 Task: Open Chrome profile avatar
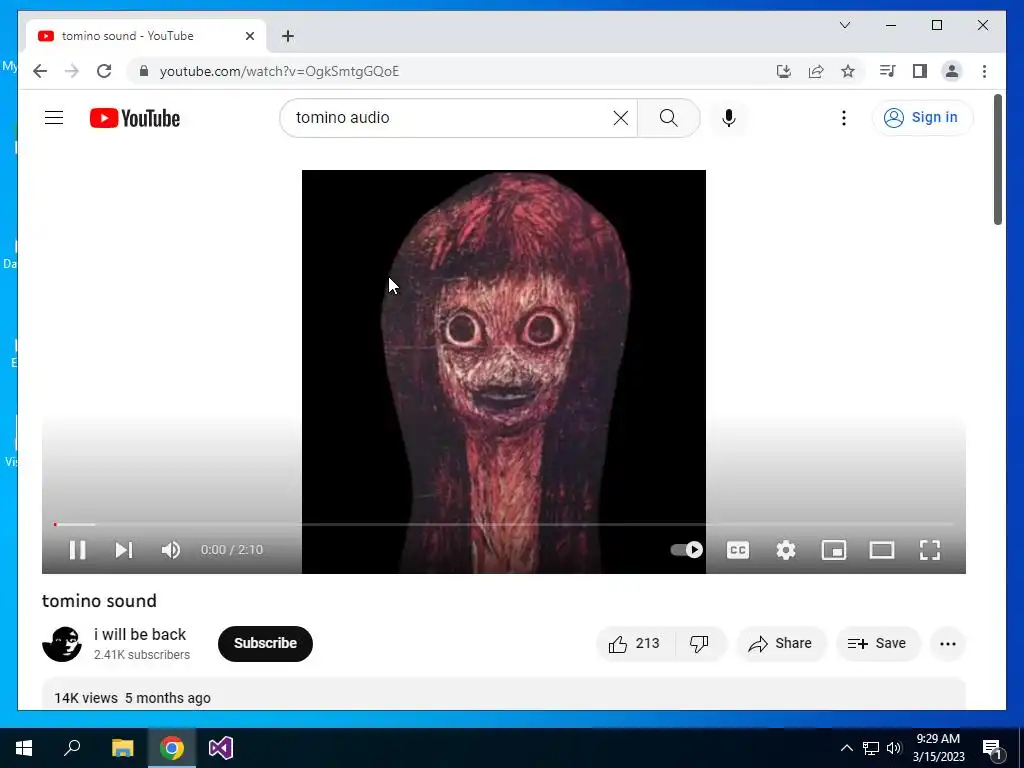click(952, 71)
